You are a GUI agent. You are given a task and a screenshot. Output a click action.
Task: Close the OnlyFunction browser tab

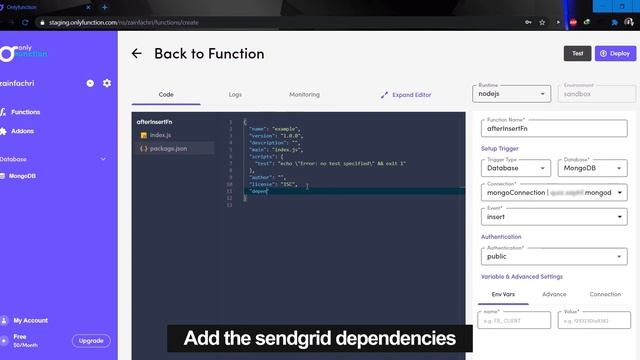tap(88, 7)
